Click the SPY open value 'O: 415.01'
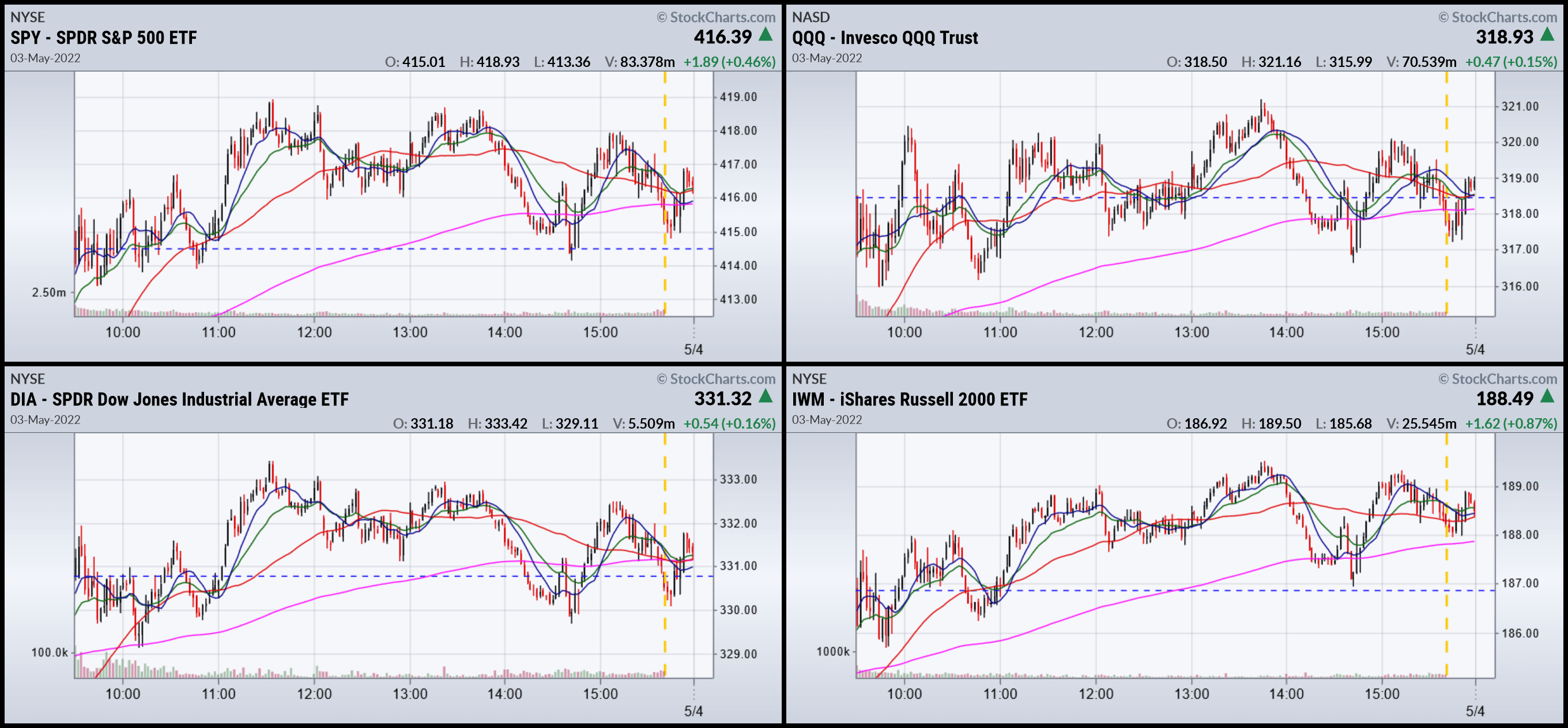The image size is (1568, 728). (x=415, y=62)
